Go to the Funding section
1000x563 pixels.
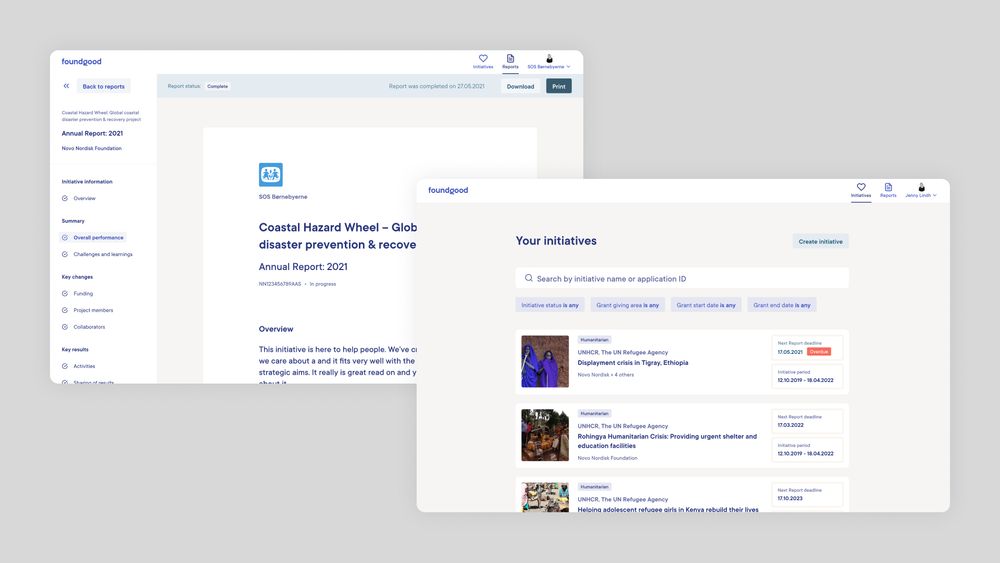tap(83, 293)
